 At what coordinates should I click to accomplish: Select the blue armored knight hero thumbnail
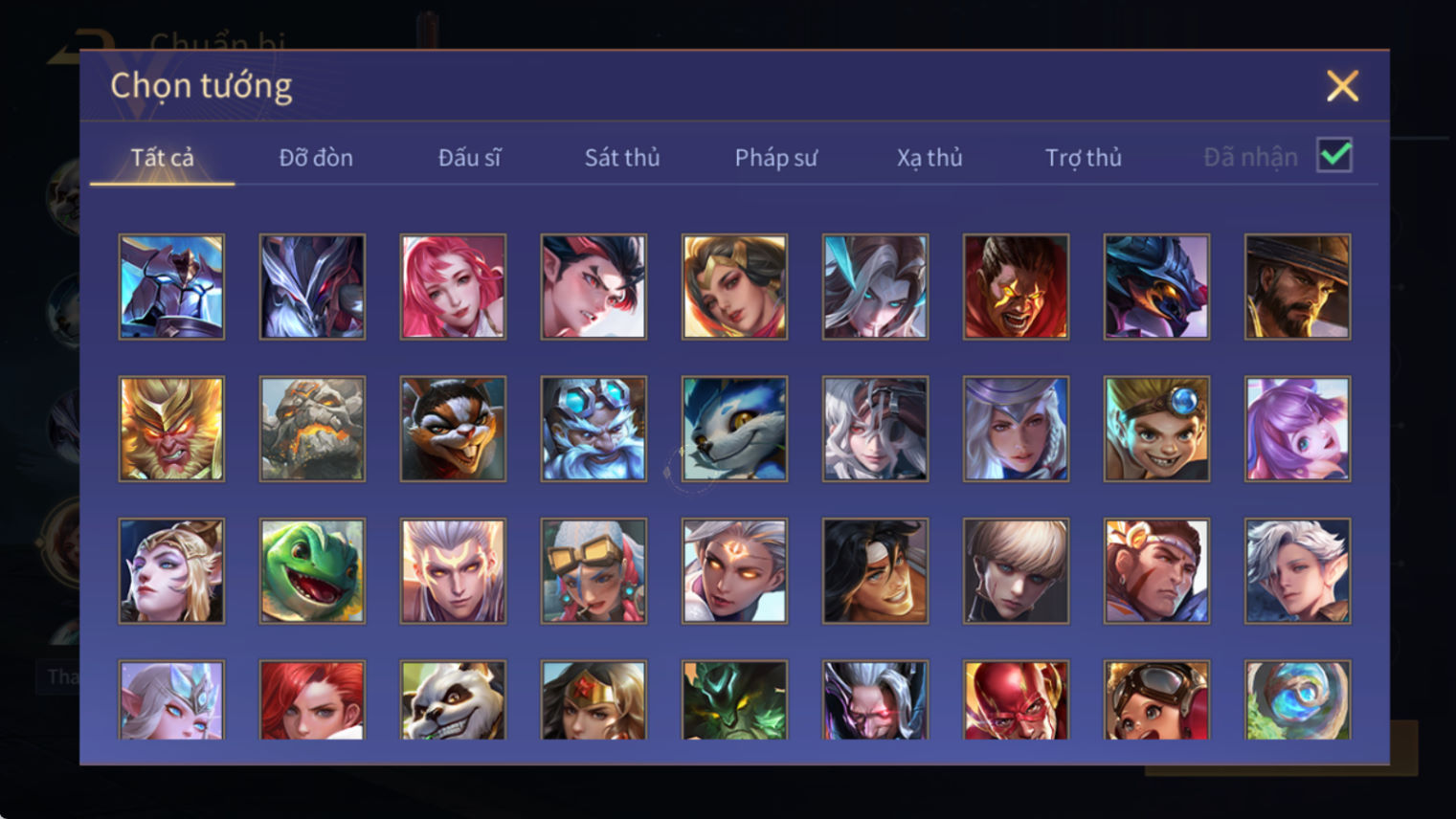coord(171,287)
